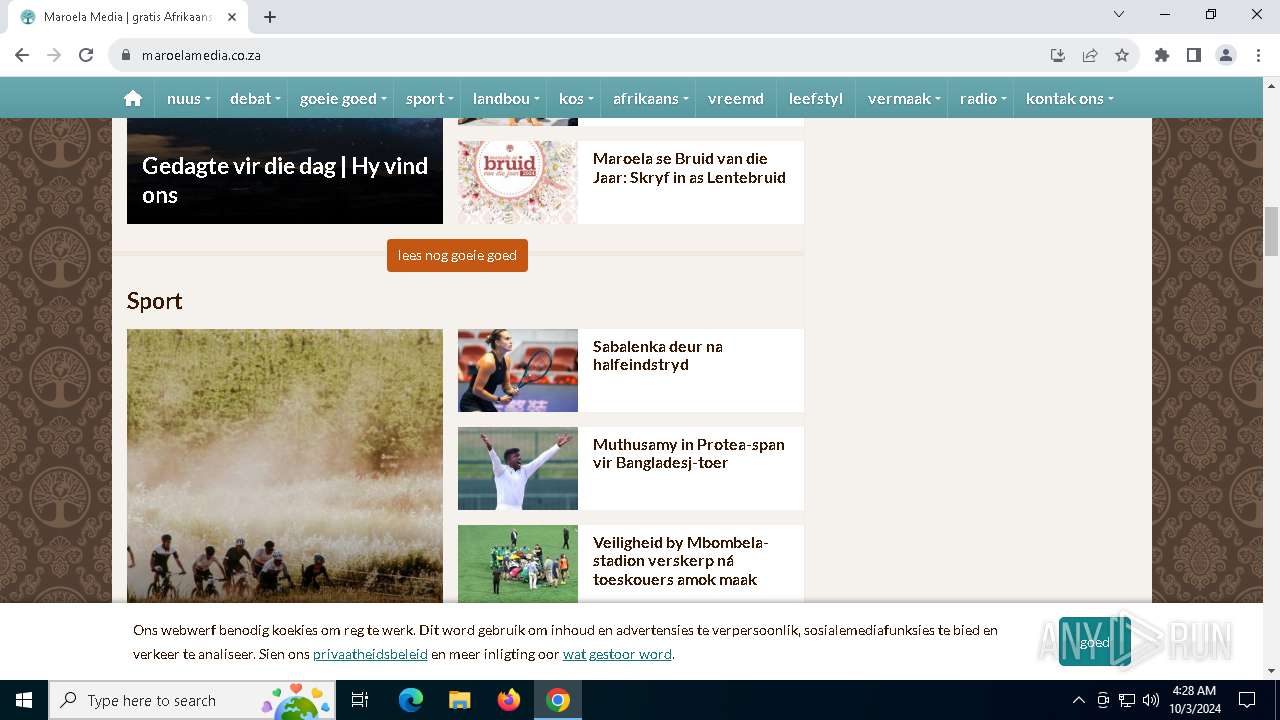Expand the nuus menu
The image size is (1280, 720).
(x=188, y=98)
